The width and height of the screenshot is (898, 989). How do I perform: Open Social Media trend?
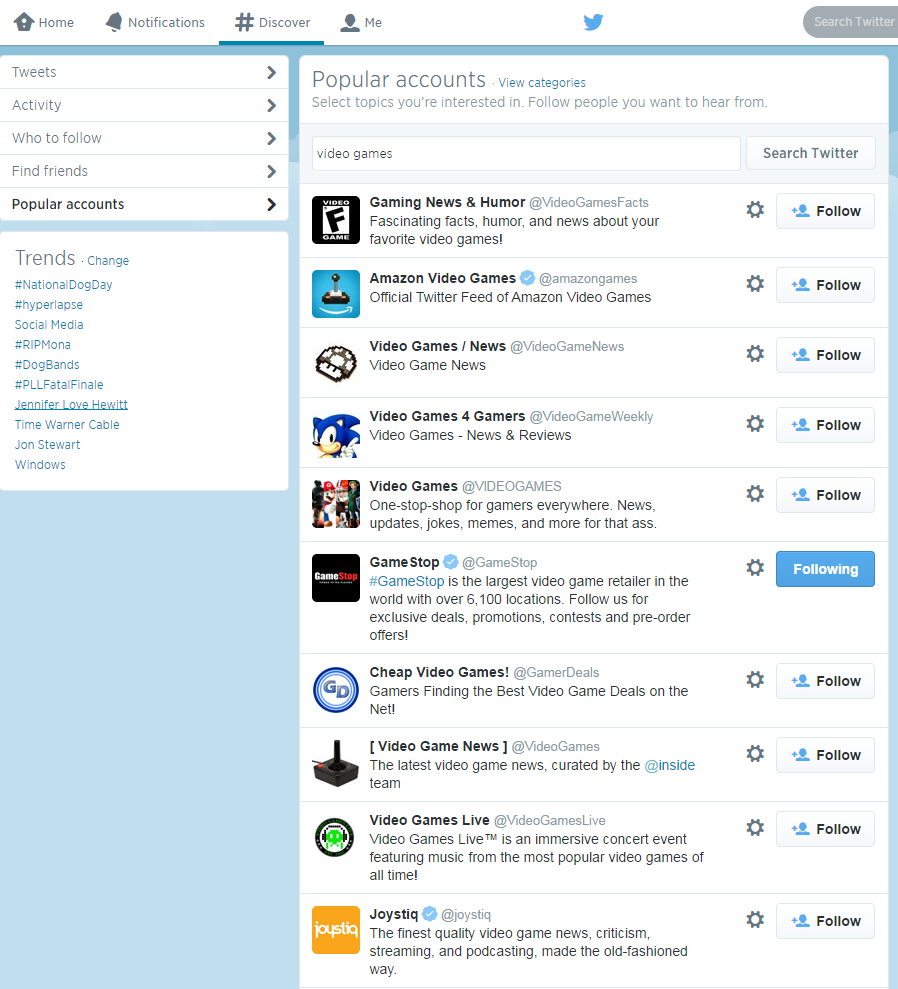[x=49, y=324]
